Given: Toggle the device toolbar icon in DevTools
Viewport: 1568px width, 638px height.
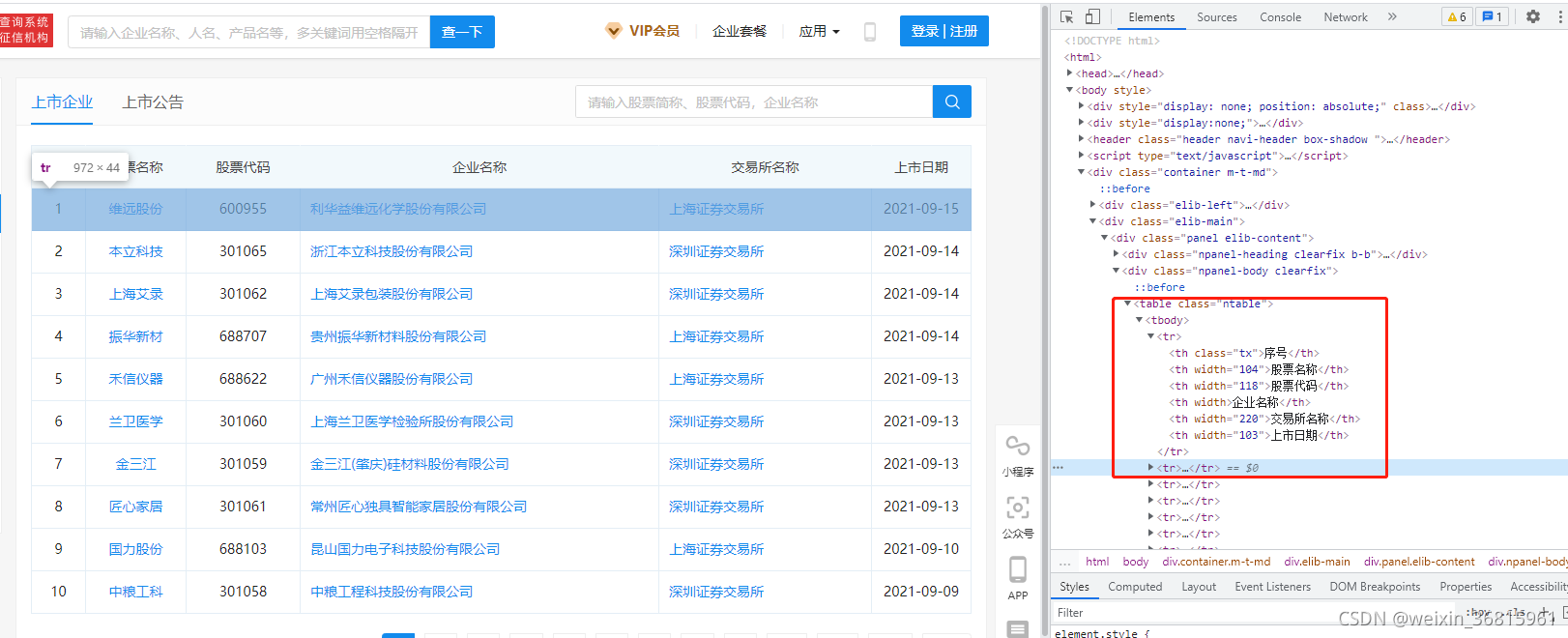Looking at the screenshot, I should [x=1092, y=16].
